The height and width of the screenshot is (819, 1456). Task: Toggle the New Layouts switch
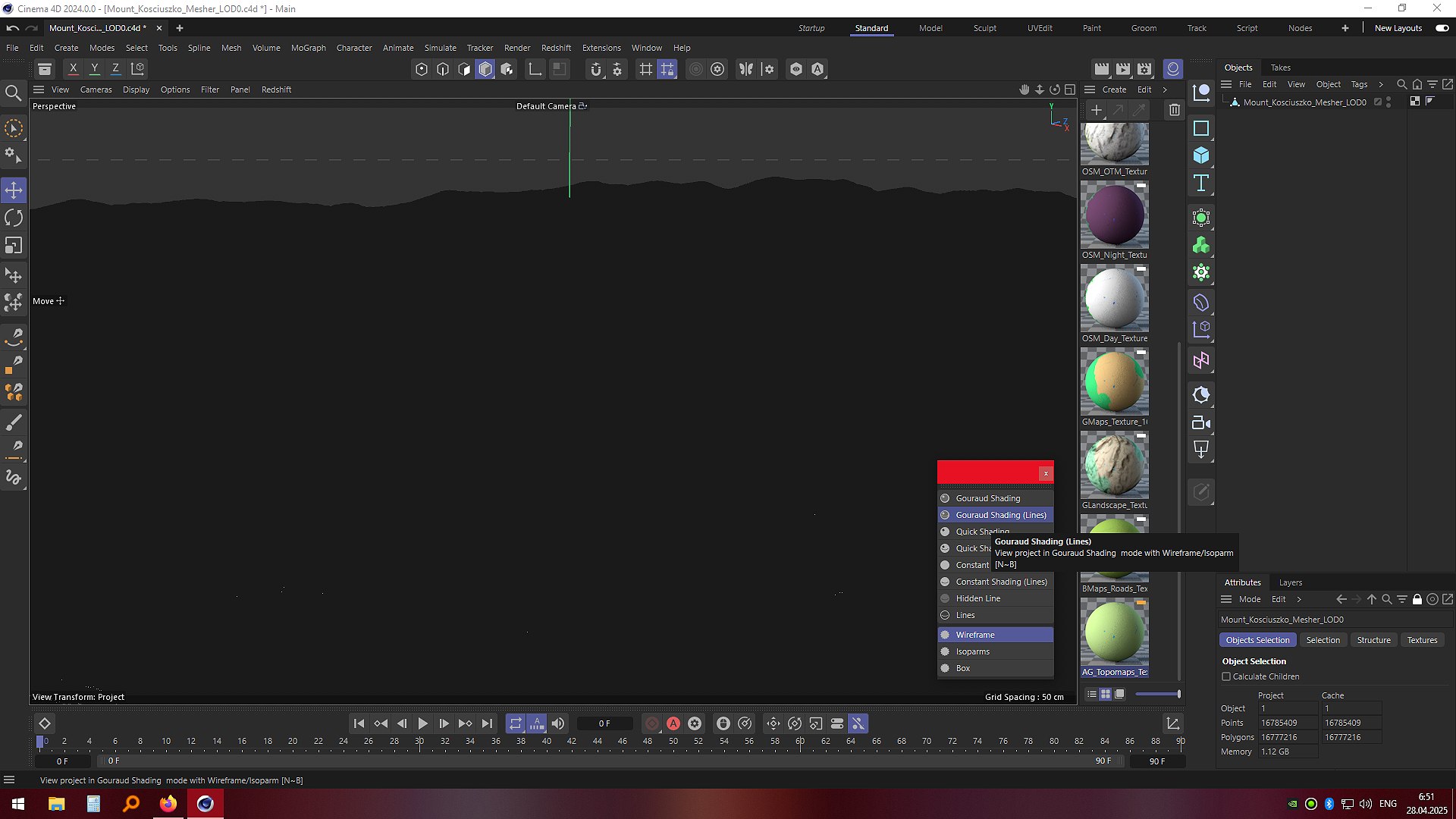point(1442,28)
